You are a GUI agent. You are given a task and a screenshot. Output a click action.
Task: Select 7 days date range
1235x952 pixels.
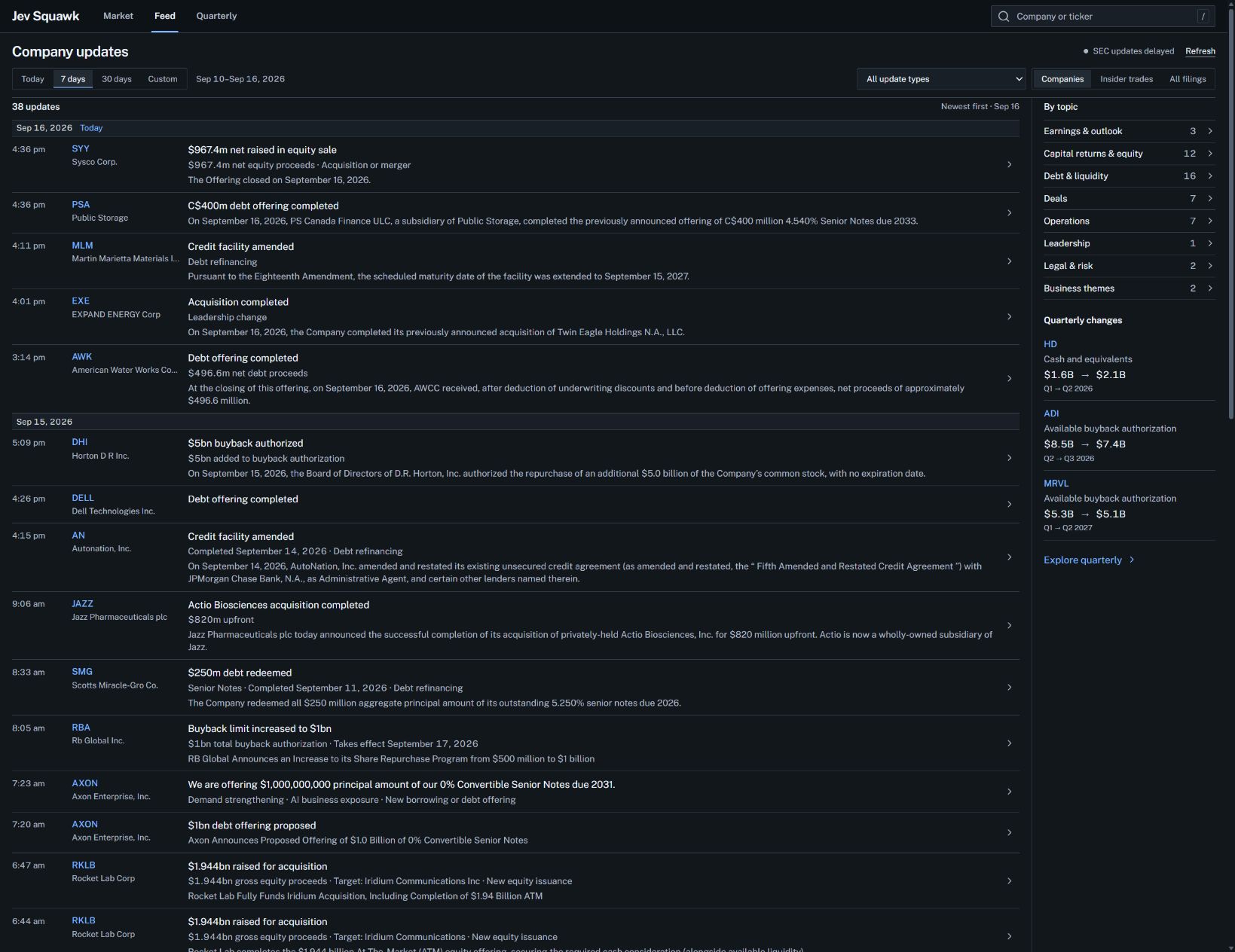coord(73,79)
